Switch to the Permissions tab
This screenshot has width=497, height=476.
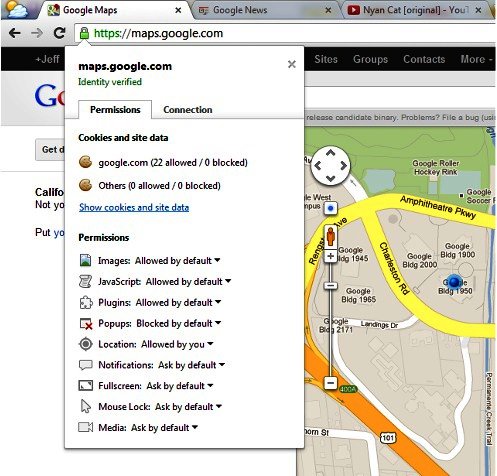115,110
